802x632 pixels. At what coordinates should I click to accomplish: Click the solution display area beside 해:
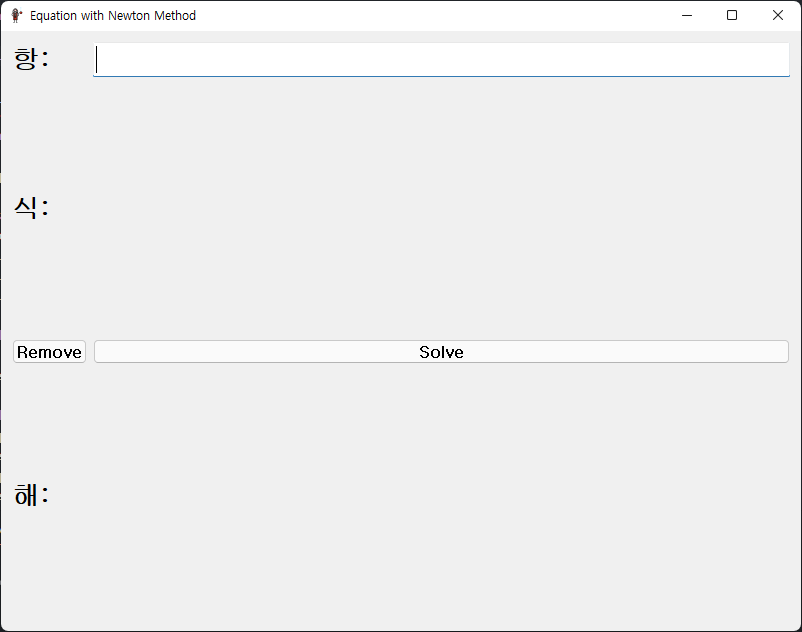[400, 494]
